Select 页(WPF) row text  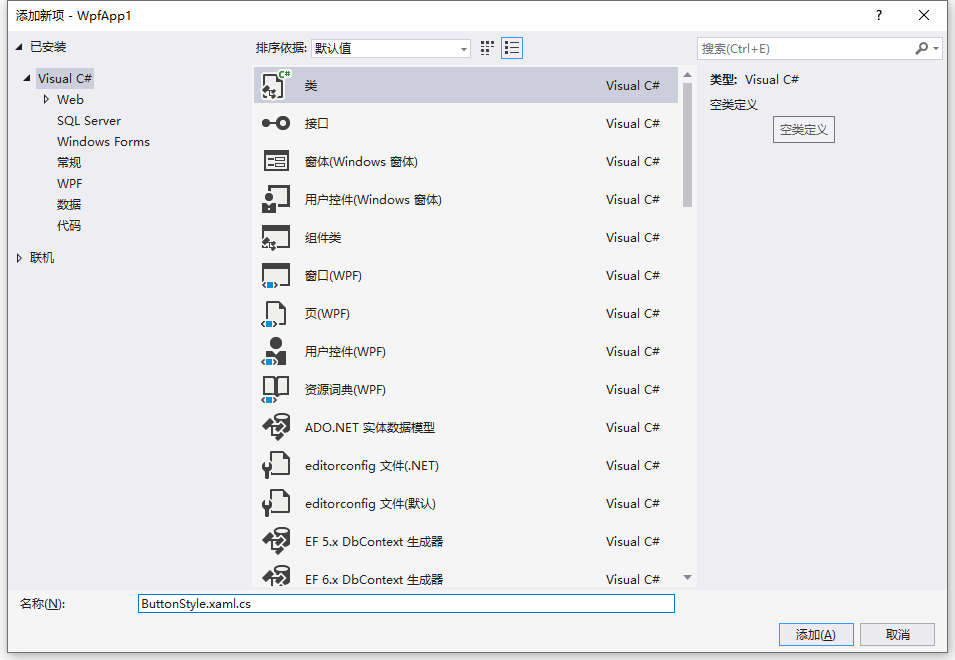327,314
